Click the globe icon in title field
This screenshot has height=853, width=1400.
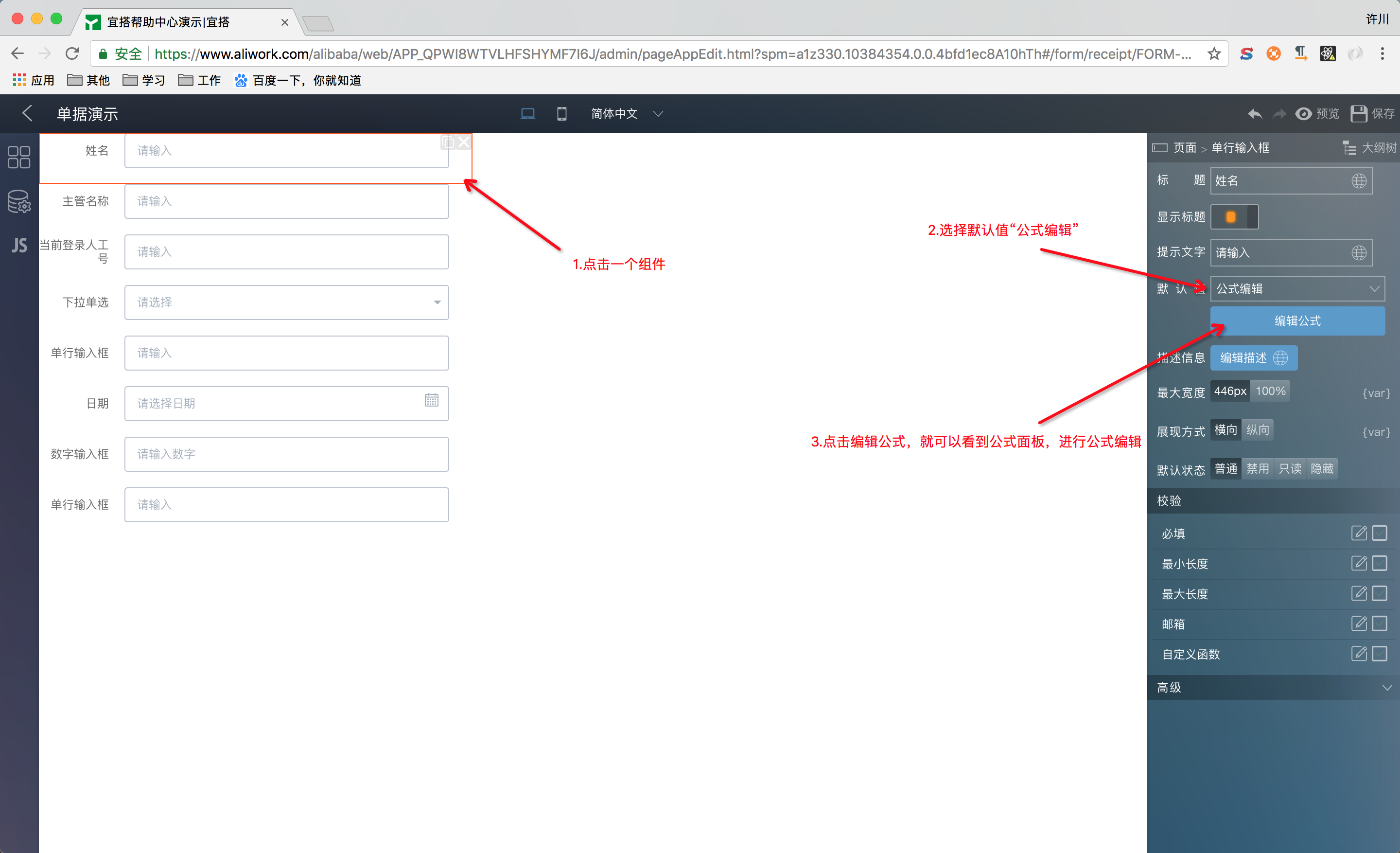tap(1359, 181)
